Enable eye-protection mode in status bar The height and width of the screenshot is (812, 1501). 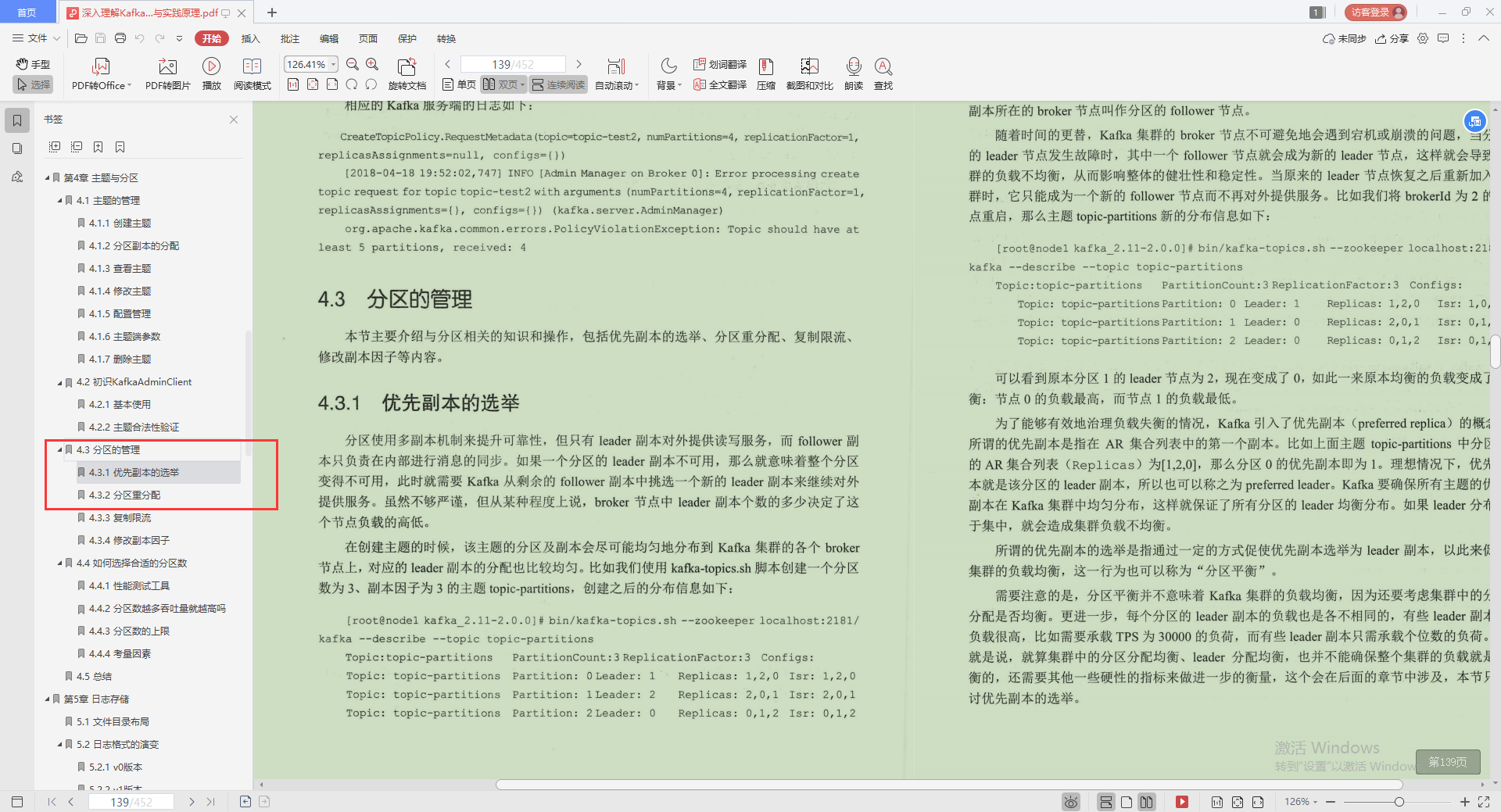1070,802
